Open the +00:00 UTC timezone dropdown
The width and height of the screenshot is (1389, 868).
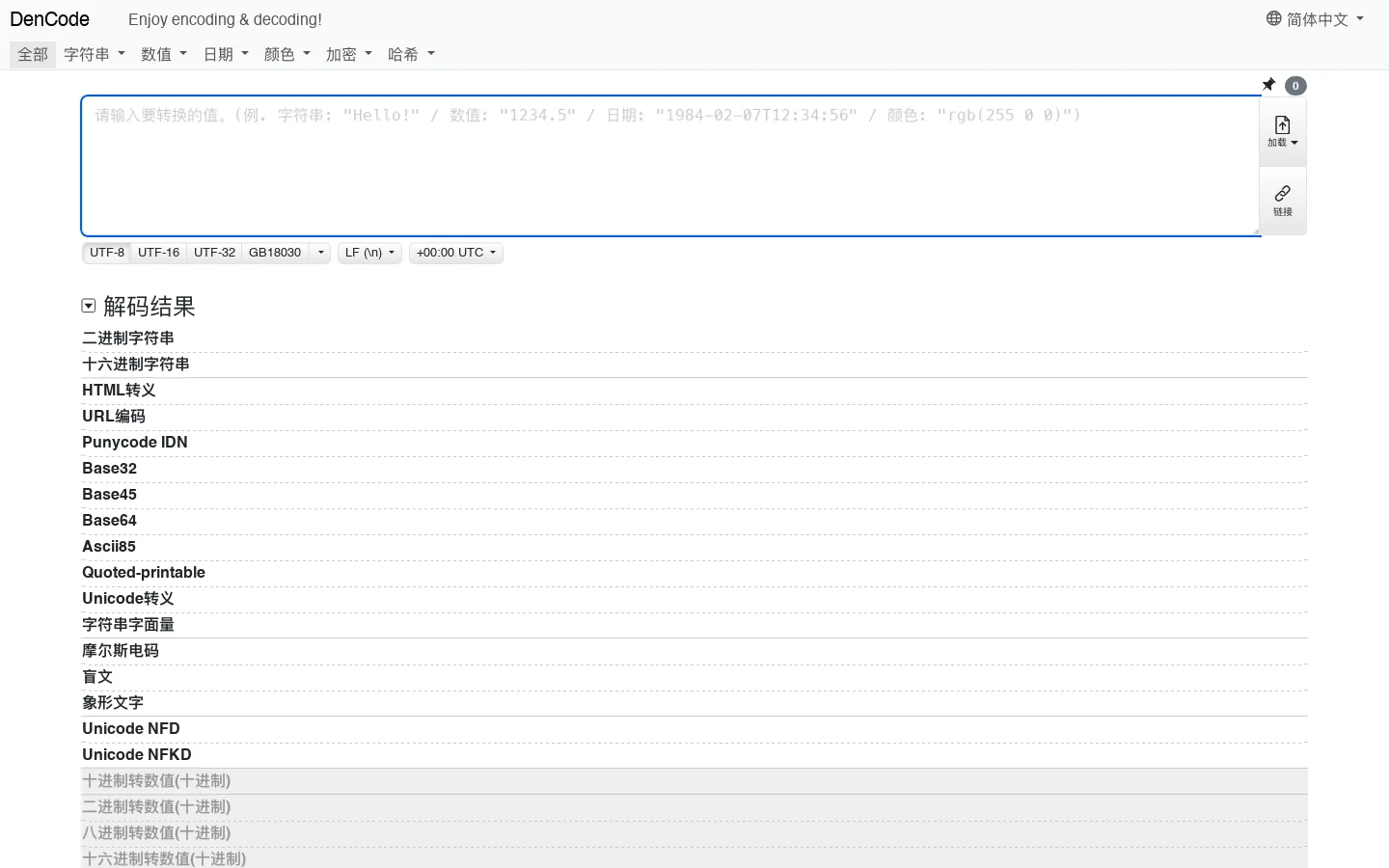click(456, 253)
